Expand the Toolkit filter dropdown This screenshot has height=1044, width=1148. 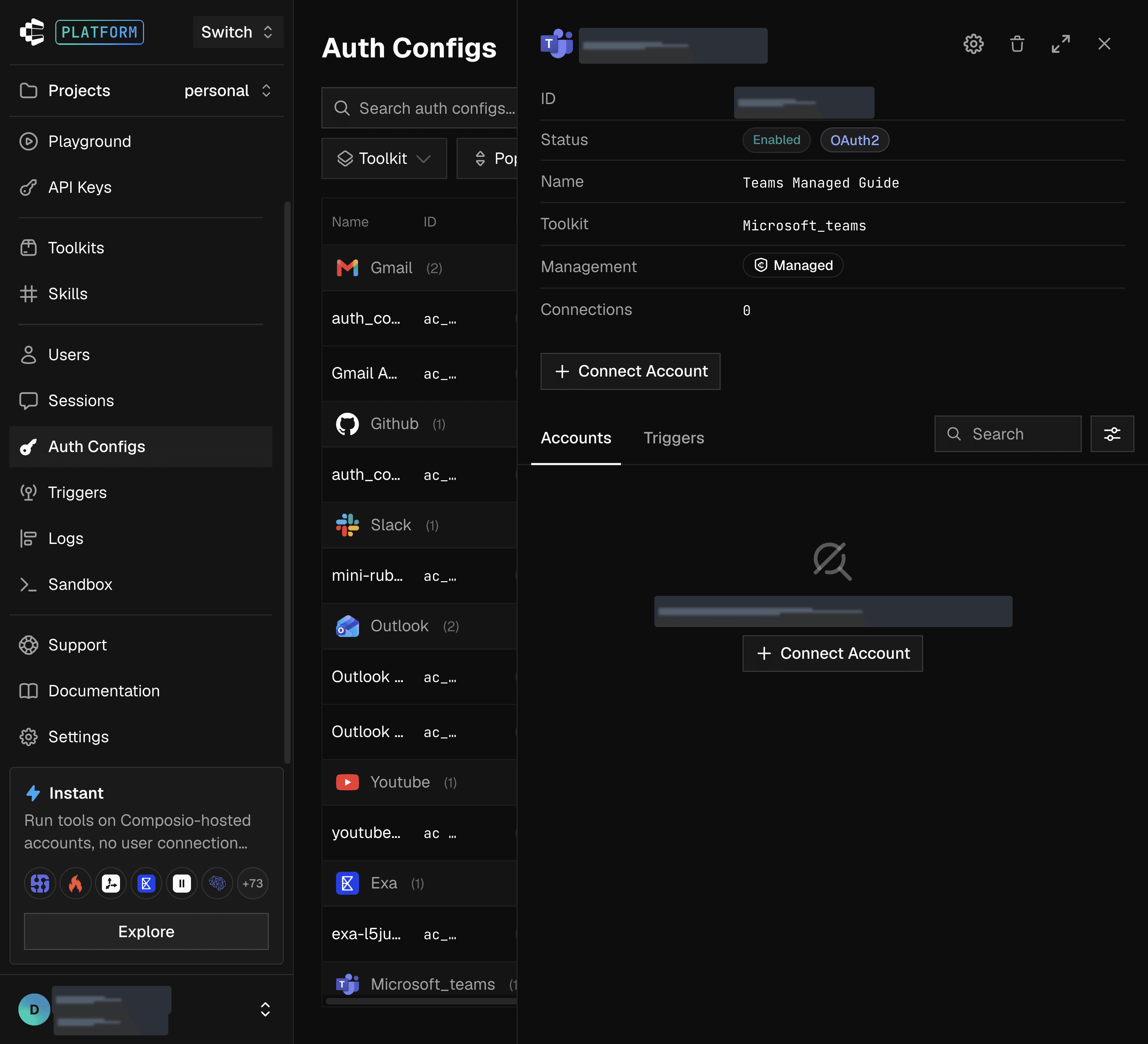click(x=384, y=158)
